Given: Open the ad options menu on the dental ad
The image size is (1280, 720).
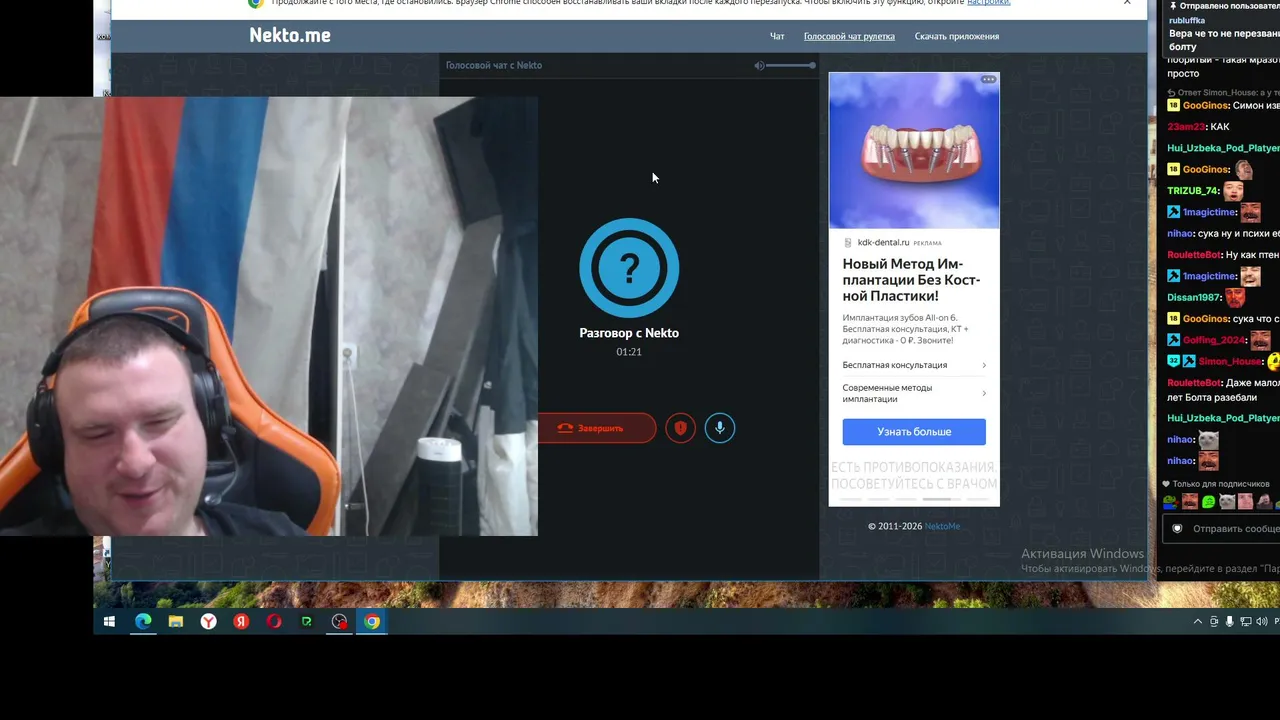Looking at the screenshot, I should point(988,80).
